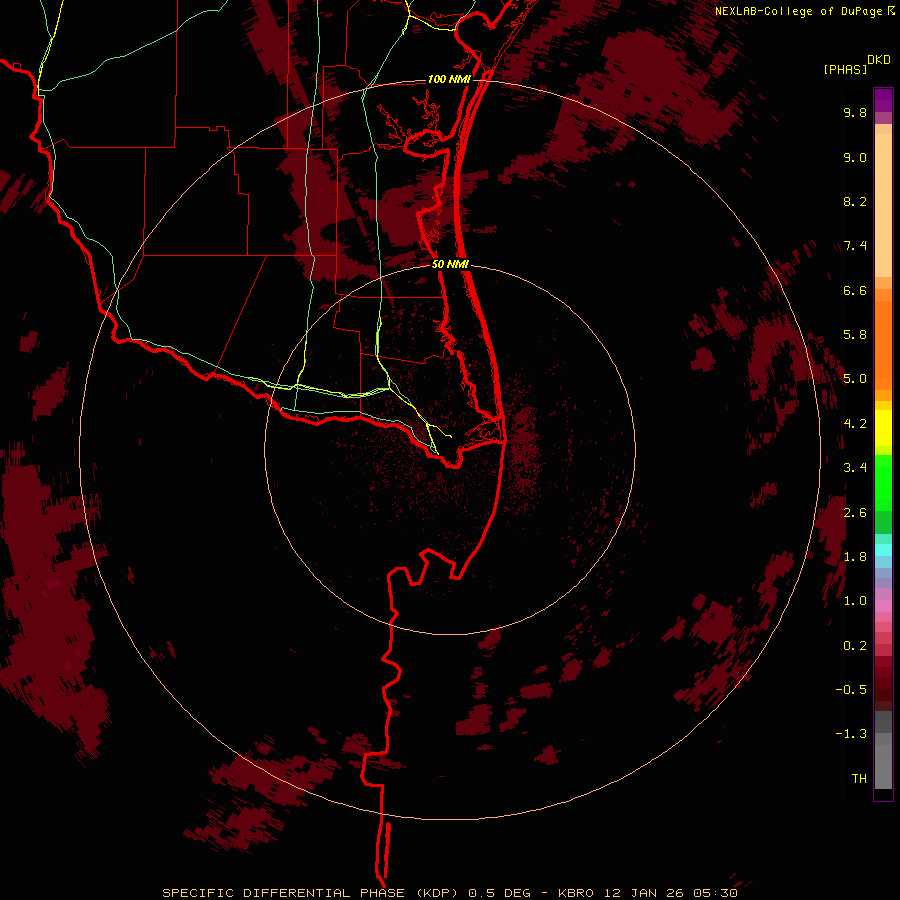Pick the orange band of the color scale
The height and width of the screenshot is (900, 900).
883,345
